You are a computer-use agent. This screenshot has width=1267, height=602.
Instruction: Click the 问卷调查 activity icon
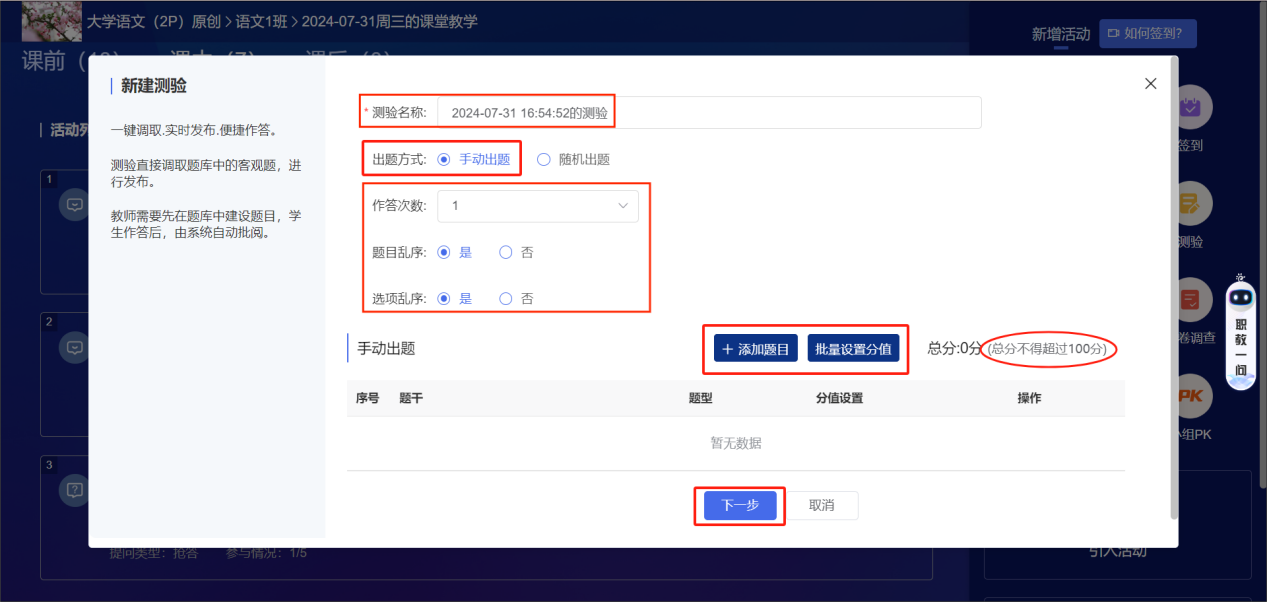point(1190,300)
